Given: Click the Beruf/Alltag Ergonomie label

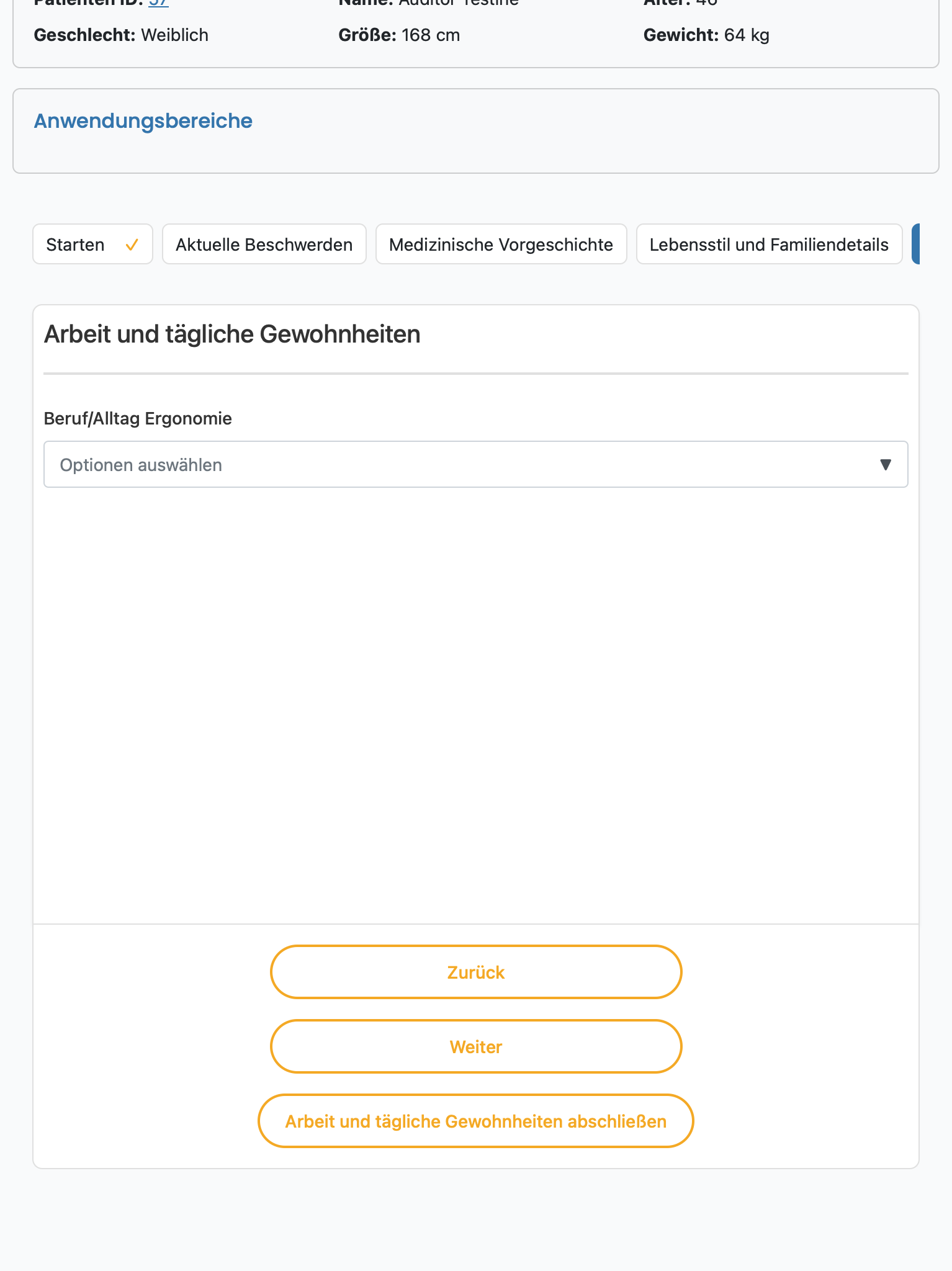Looking at the screenshot, I should [x=138, y=419].
